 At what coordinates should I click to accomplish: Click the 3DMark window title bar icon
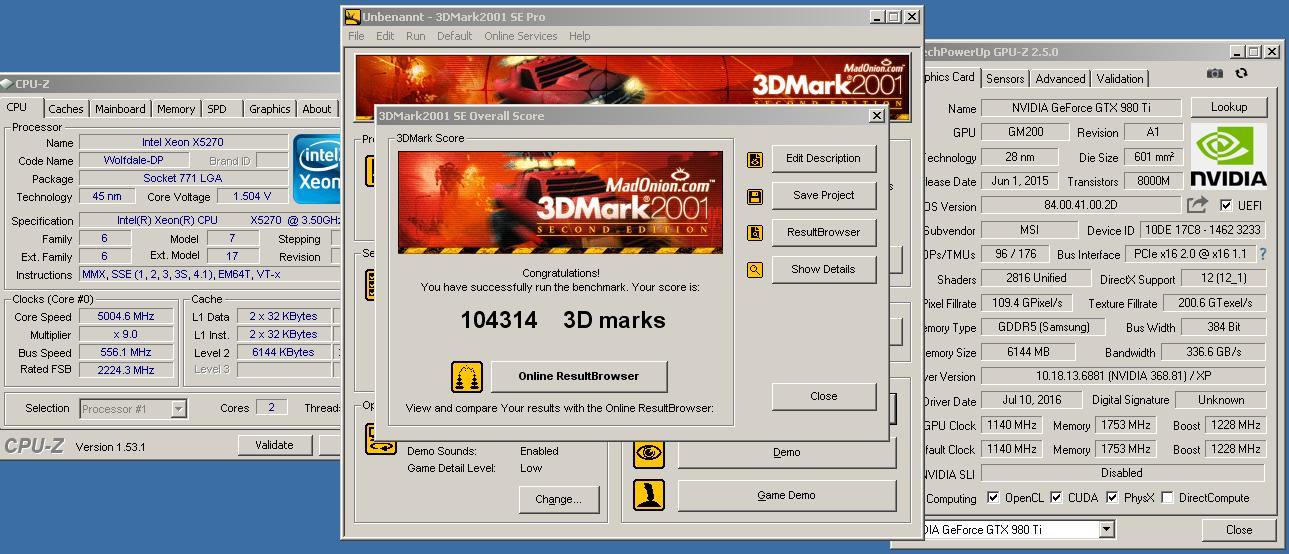(x=352, y=17)
